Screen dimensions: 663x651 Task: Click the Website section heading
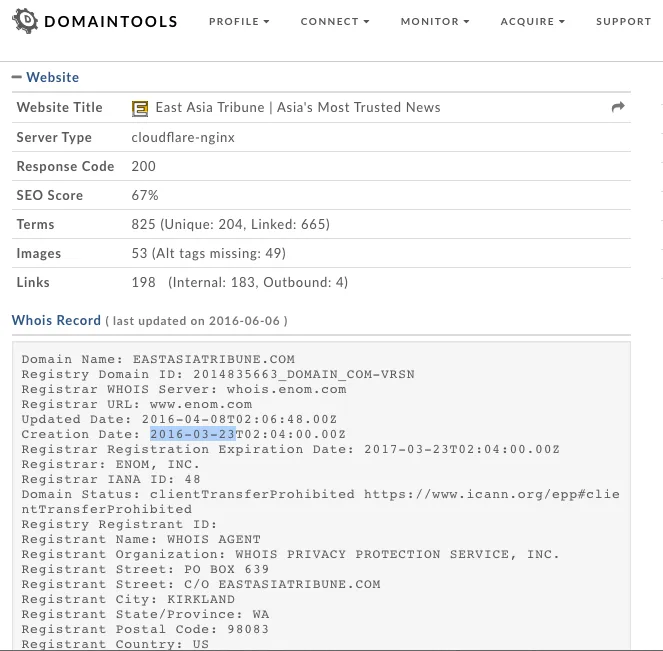coord(52,77)
